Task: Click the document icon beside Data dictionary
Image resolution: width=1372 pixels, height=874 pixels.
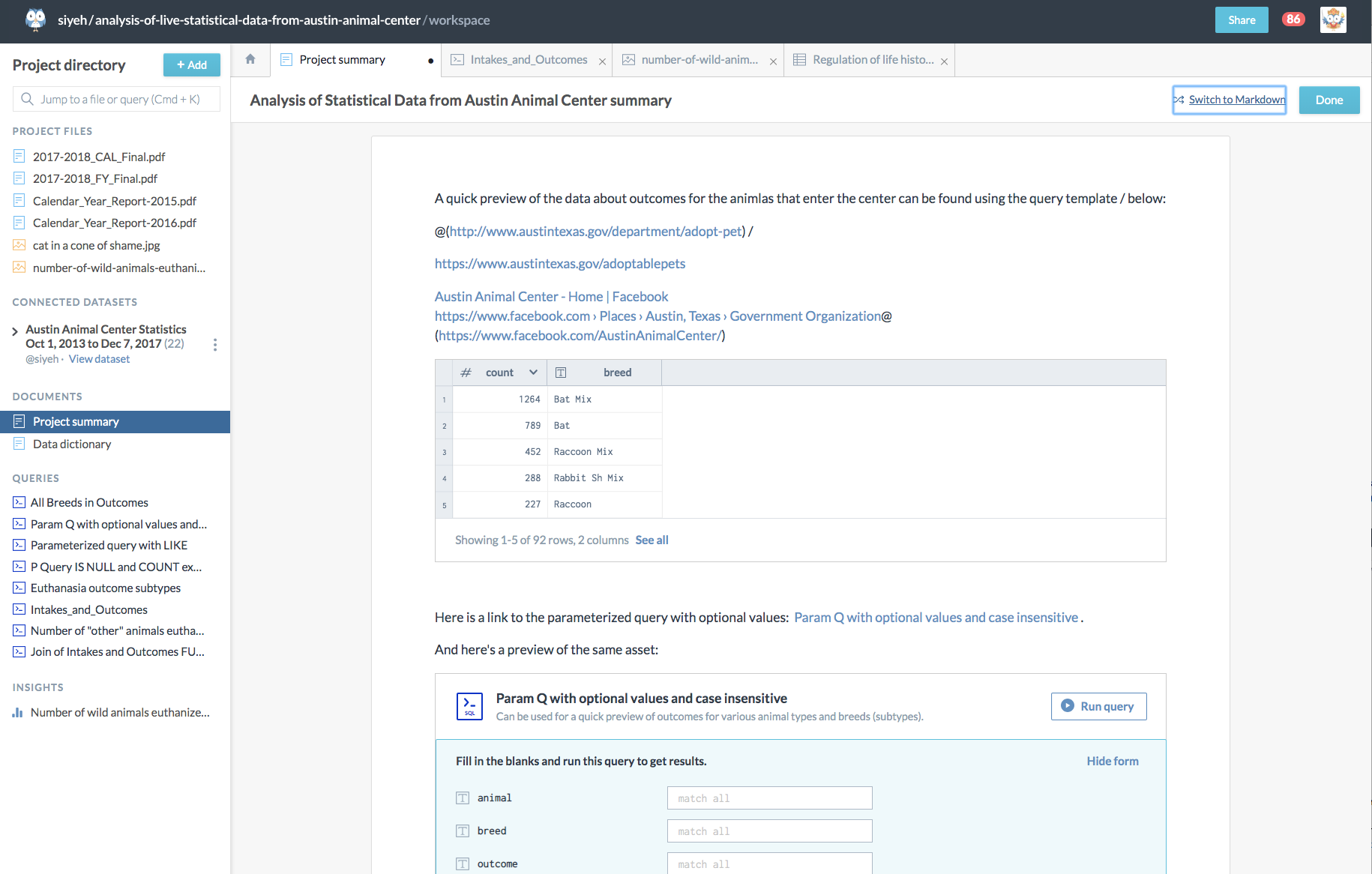Action: pyautogui.click(x=19, y=444)
